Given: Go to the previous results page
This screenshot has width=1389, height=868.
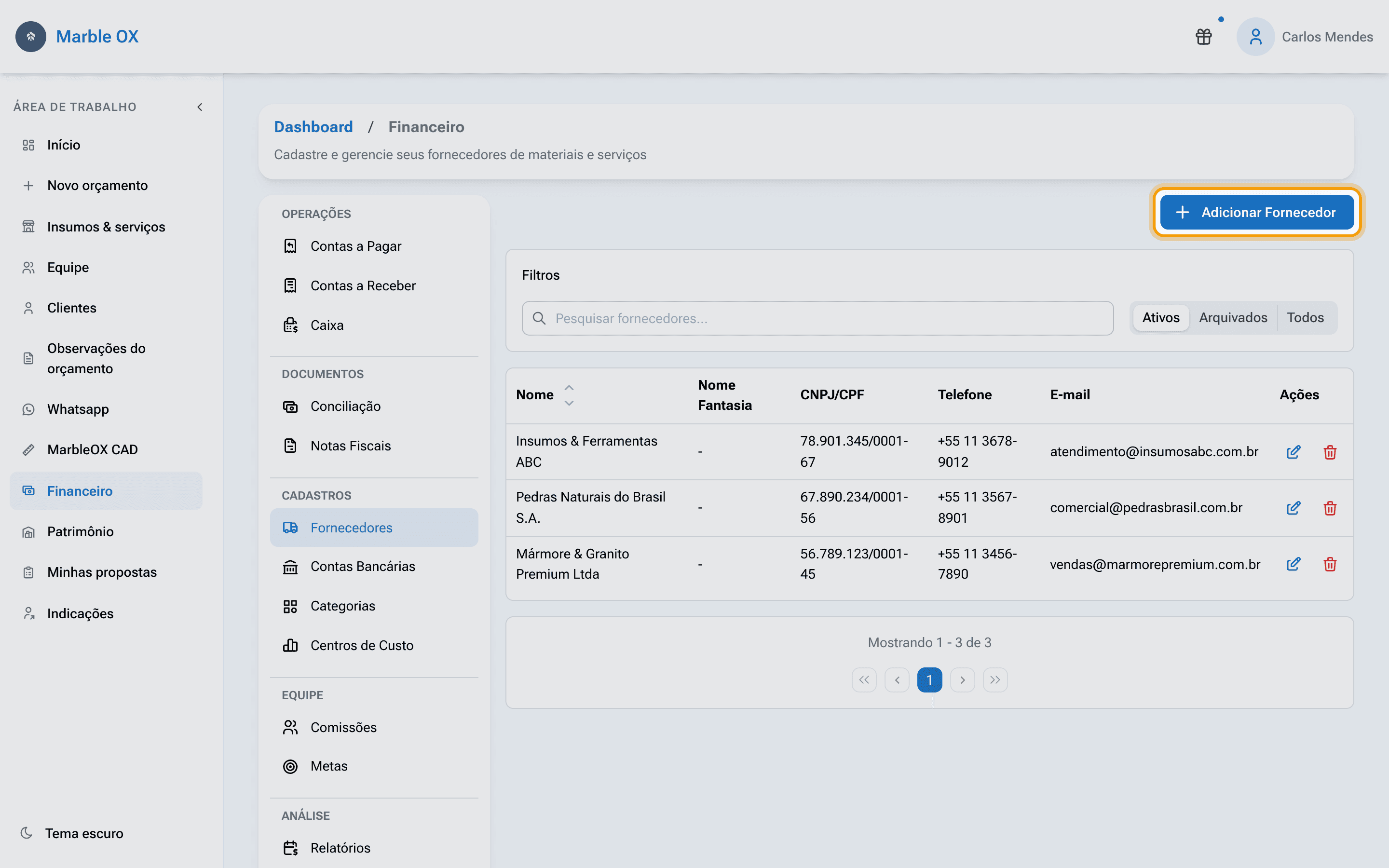Looking at the screenshot, I should 897,680.
